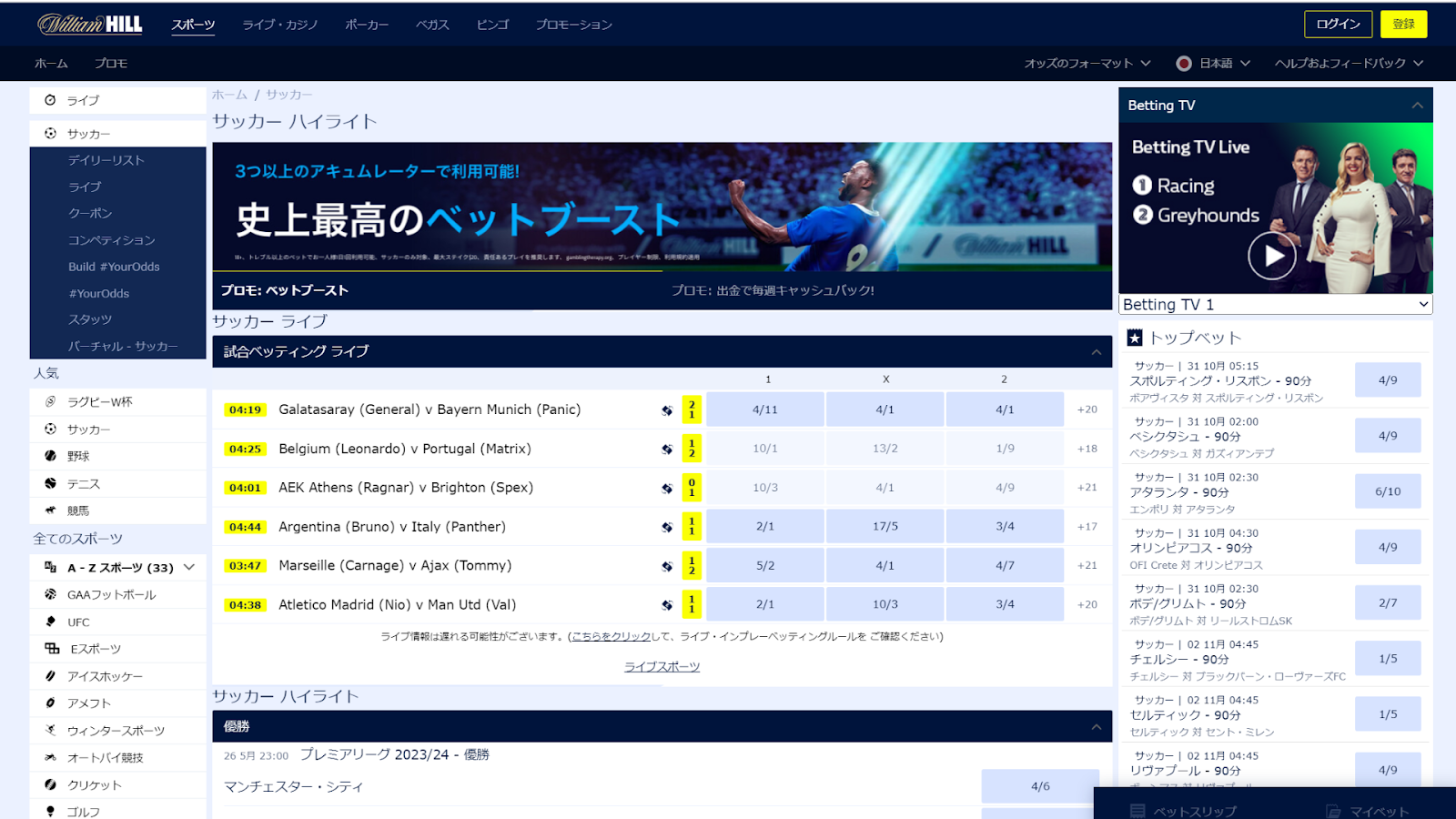Select 2/7 odds for ボデ/グリムト - 90分

click(1388, 602)
